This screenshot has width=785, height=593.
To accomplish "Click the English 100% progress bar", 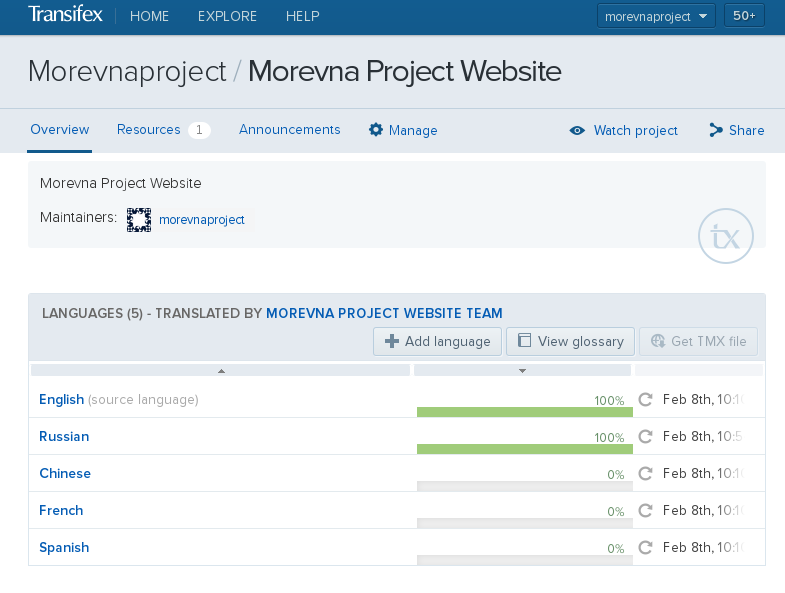I will click(525, 412).
